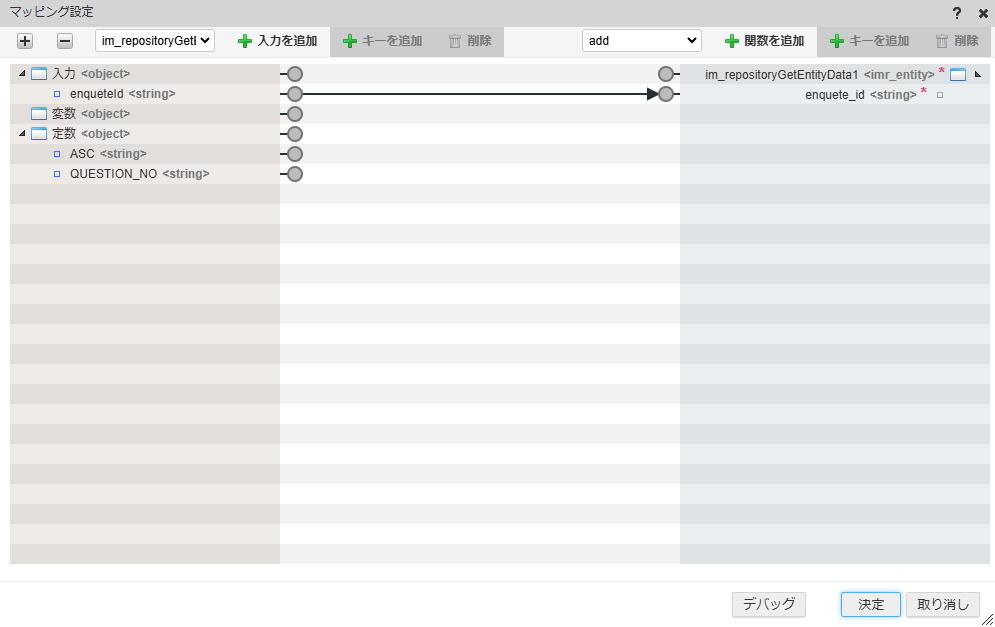Collapse the 入力 object node
Viewport: 995px width, 627px height.
[x=22, y=73]
